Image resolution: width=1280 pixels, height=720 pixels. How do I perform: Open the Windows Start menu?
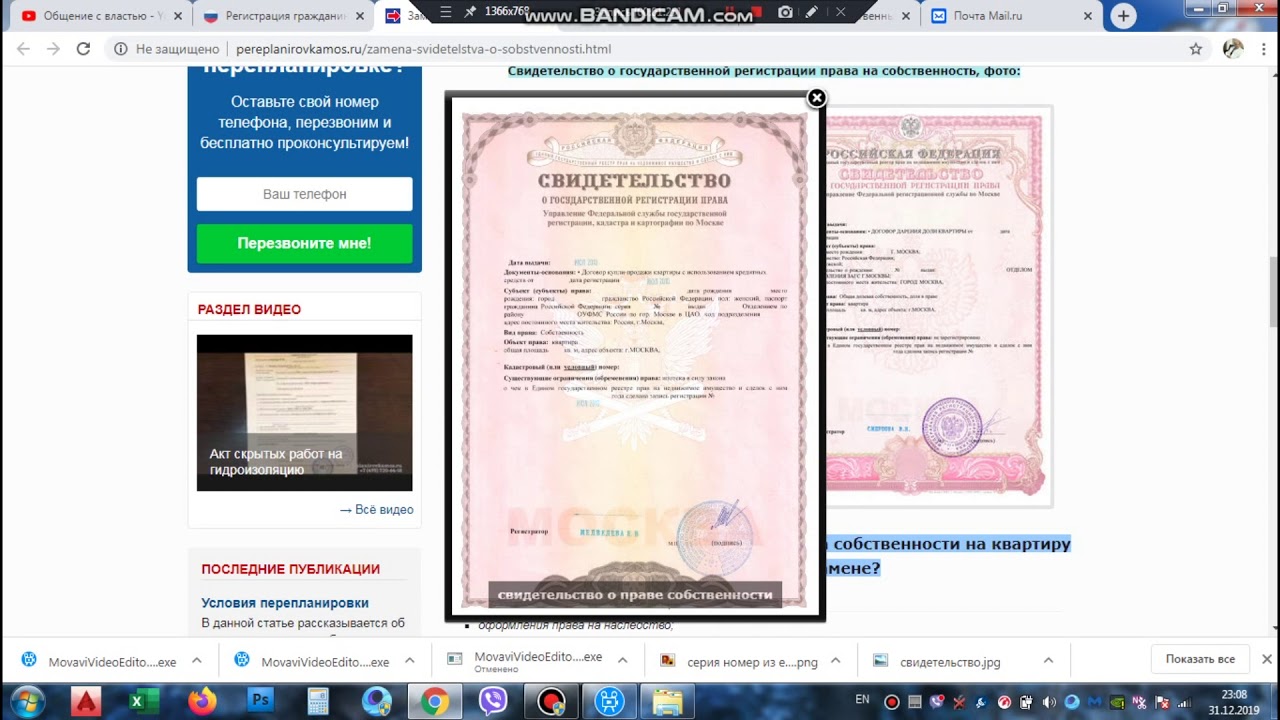click(x=27, y=701)
